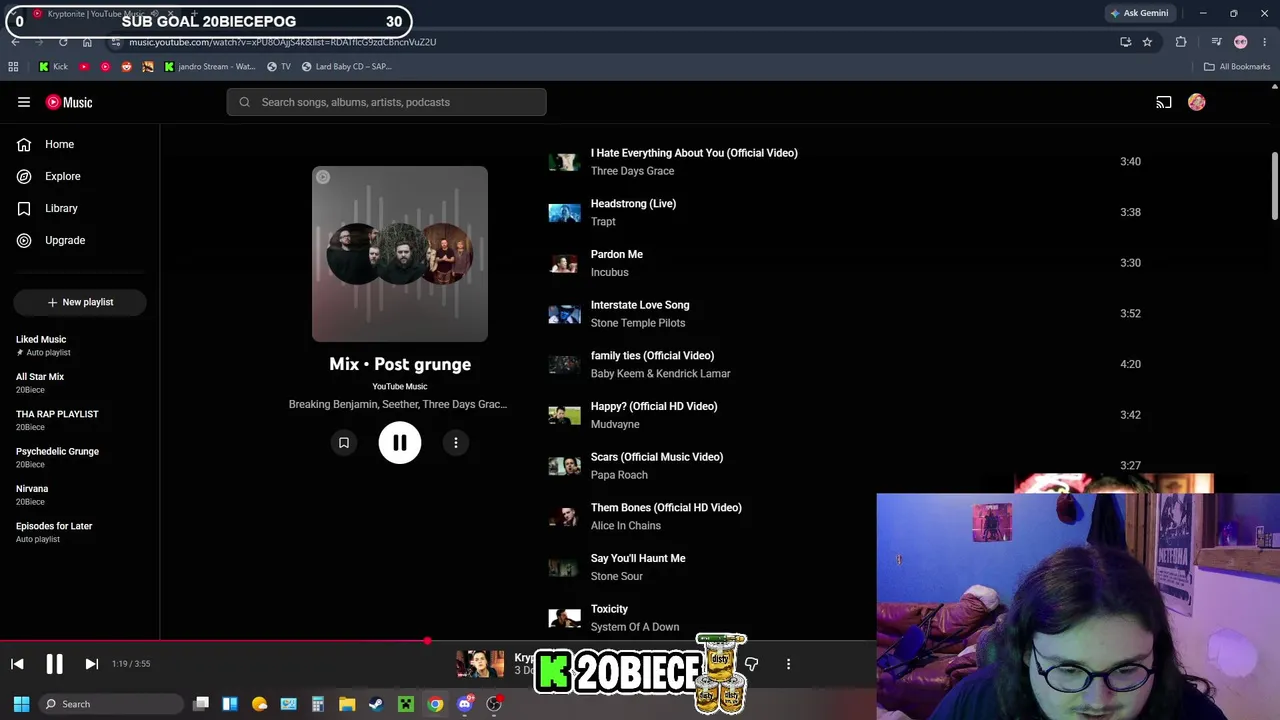Viewport: 1280px width, 720px height.
Task: Open Steam from the taskbar
Action: coord(376,704)
